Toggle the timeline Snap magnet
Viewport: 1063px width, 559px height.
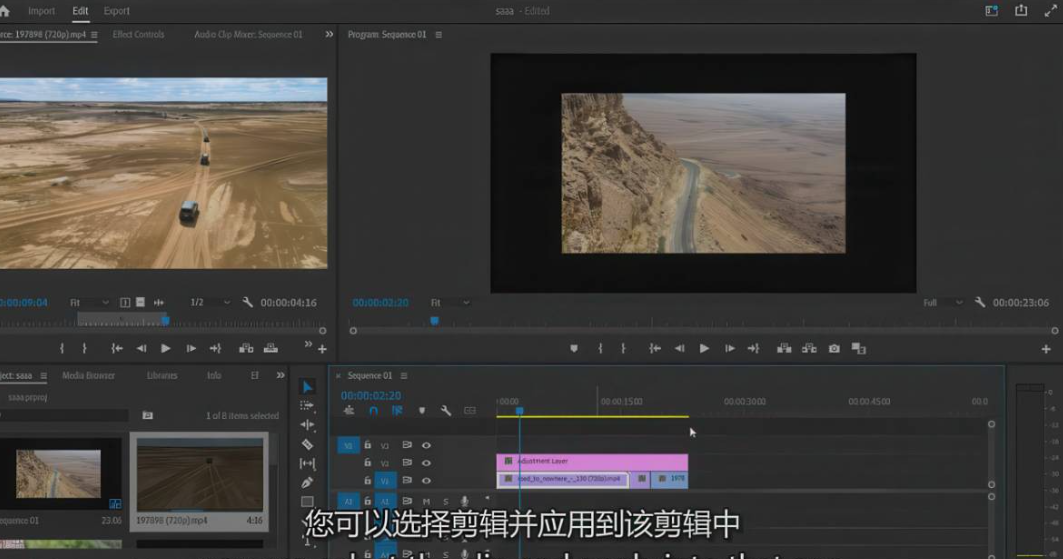[x=373, y=411]
